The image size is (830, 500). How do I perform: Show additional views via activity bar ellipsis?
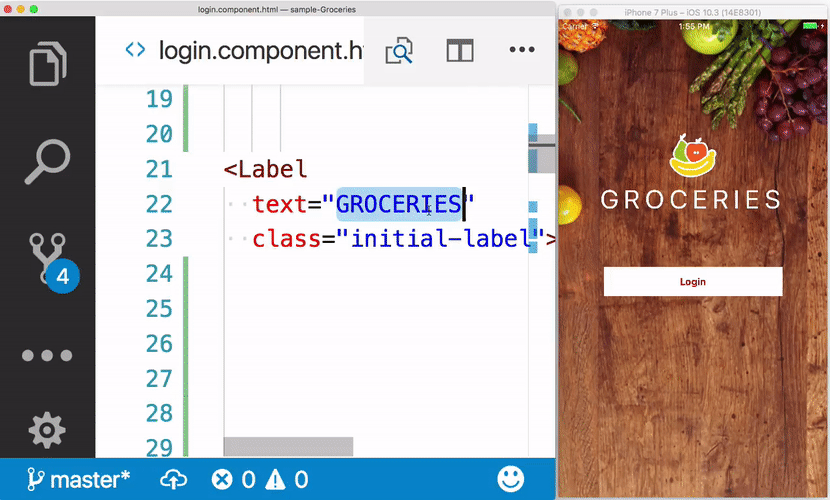(47, 355)
